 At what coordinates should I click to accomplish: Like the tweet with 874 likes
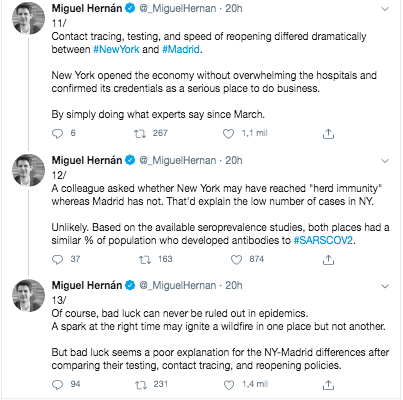click(x=236, y=260)
